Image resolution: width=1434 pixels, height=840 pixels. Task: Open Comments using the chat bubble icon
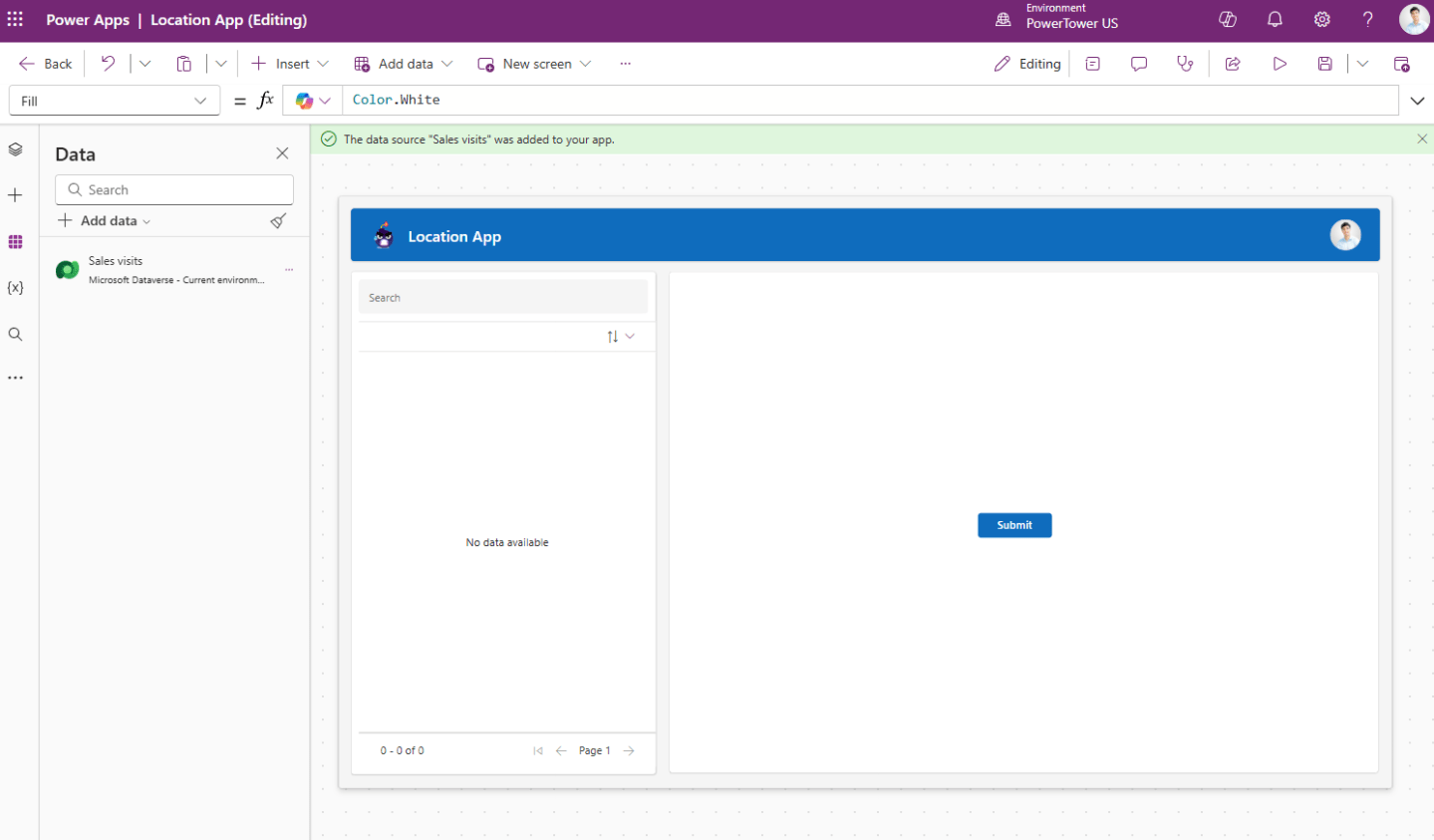1138,63
